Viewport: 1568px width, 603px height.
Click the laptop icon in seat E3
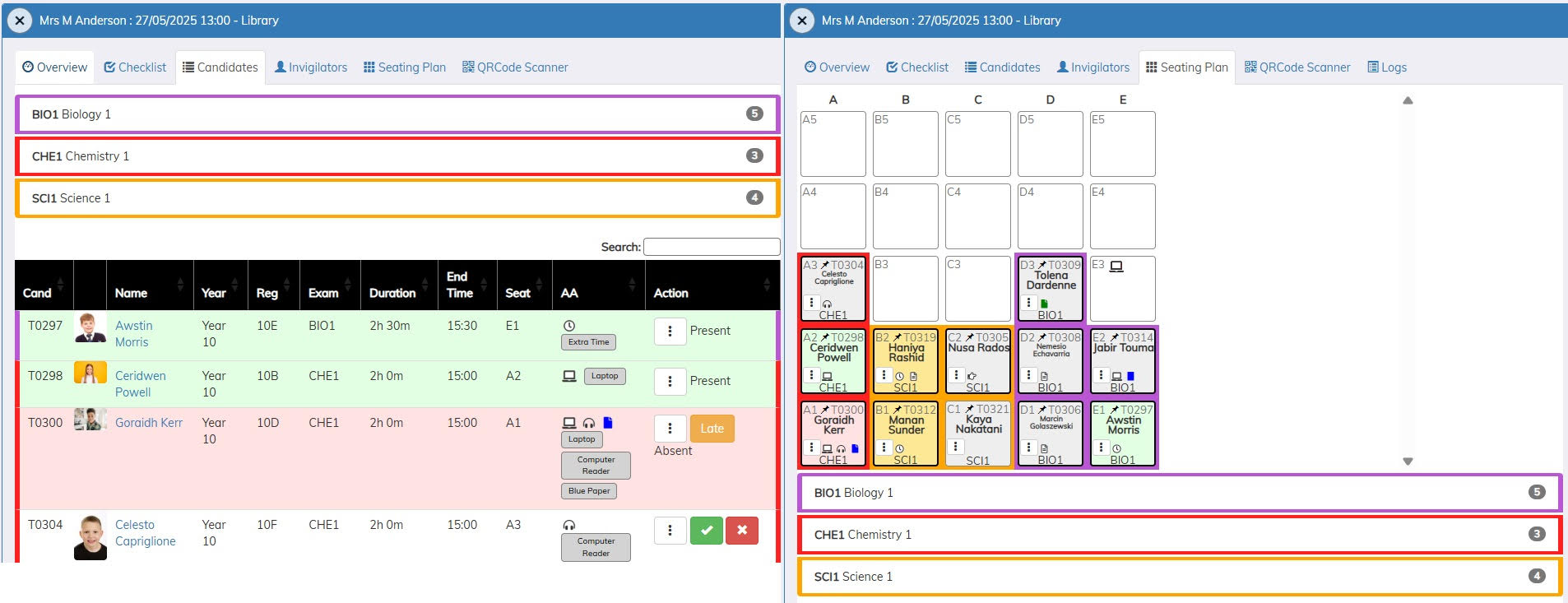point(1116,266)
